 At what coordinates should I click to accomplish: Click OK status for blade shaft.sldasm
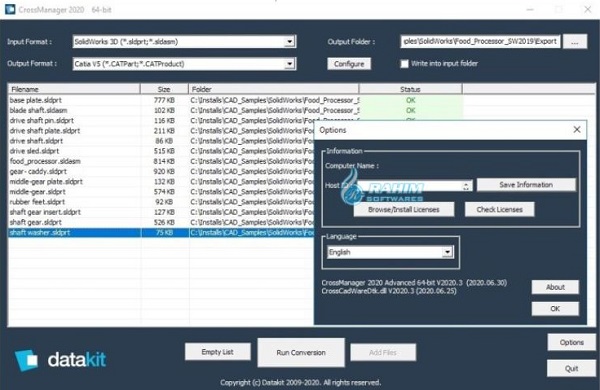[411, 110]
